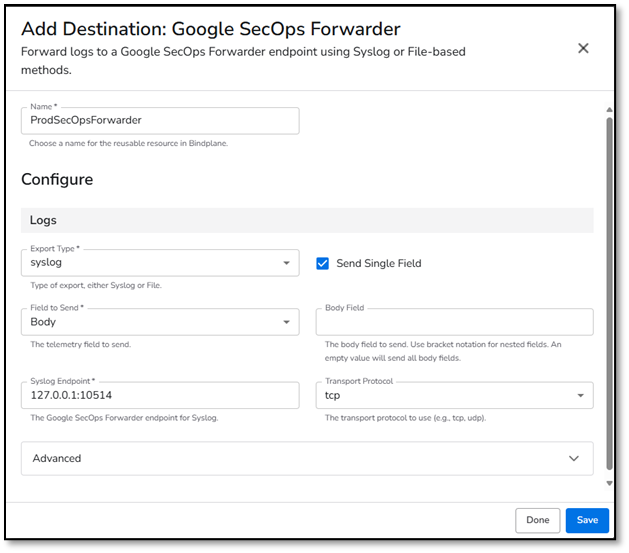Click the Syslog Endpoint input field
The width and height of the screenshot is (629, 553).
(x=160, y=395)
